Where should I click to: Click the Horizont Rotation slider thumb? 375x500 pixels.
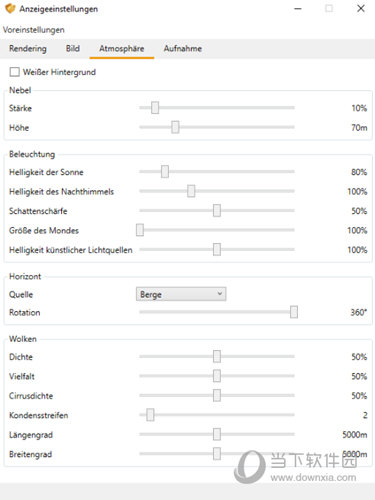coord(294,312)
